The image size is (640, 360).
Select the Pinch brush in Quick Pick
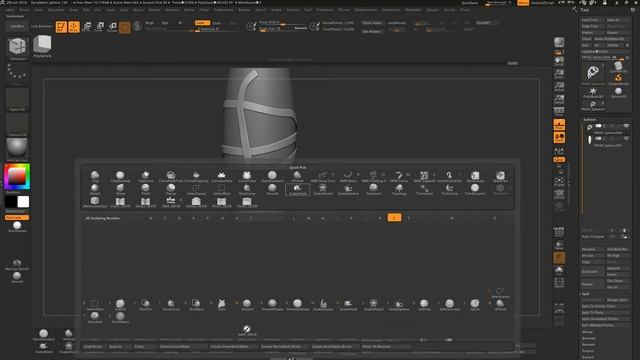(145, 189)
